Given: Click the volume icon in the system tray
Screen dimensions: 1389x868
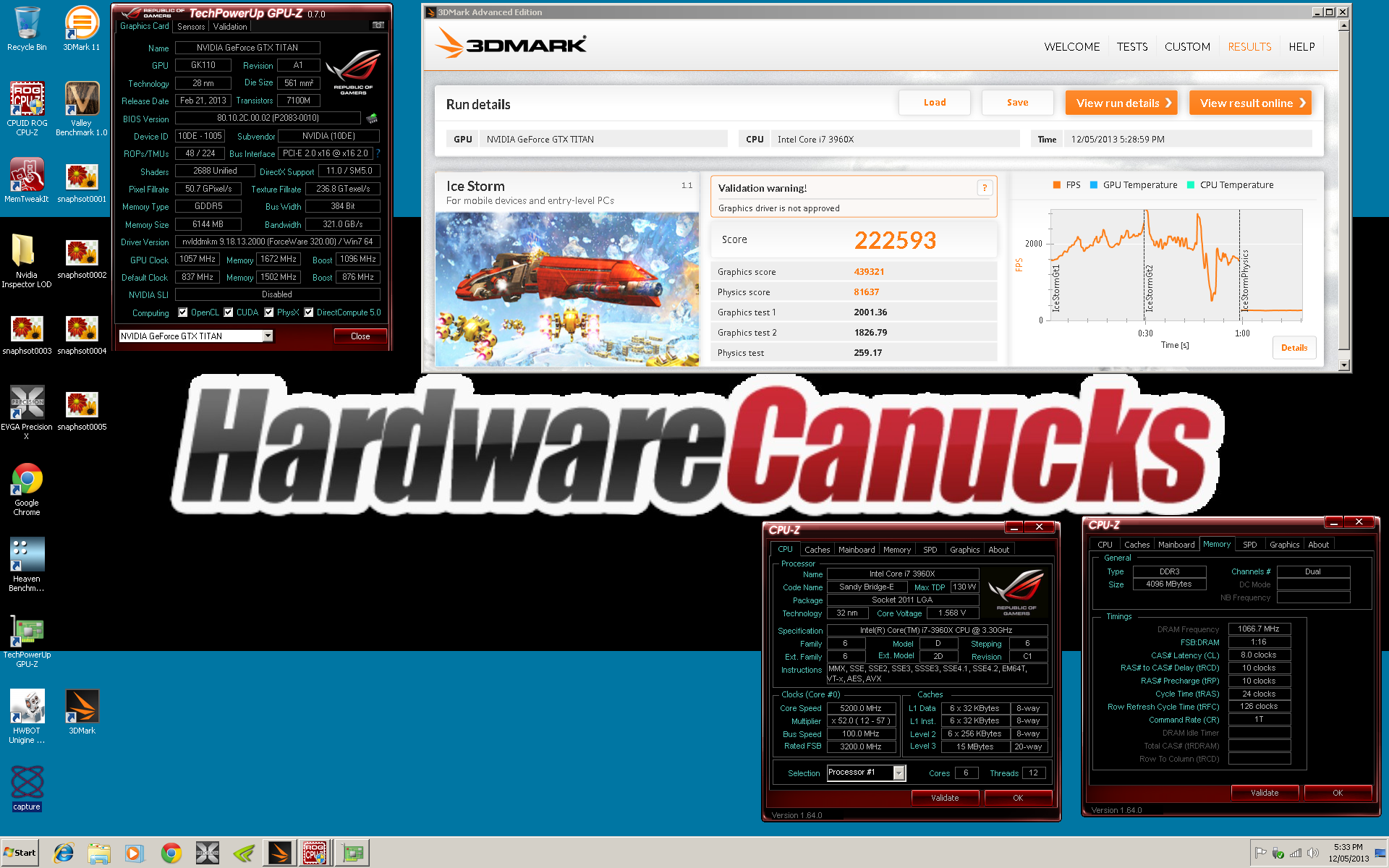Looking at the screenshot, I should pyautogui.click(x=1312, y=854).
